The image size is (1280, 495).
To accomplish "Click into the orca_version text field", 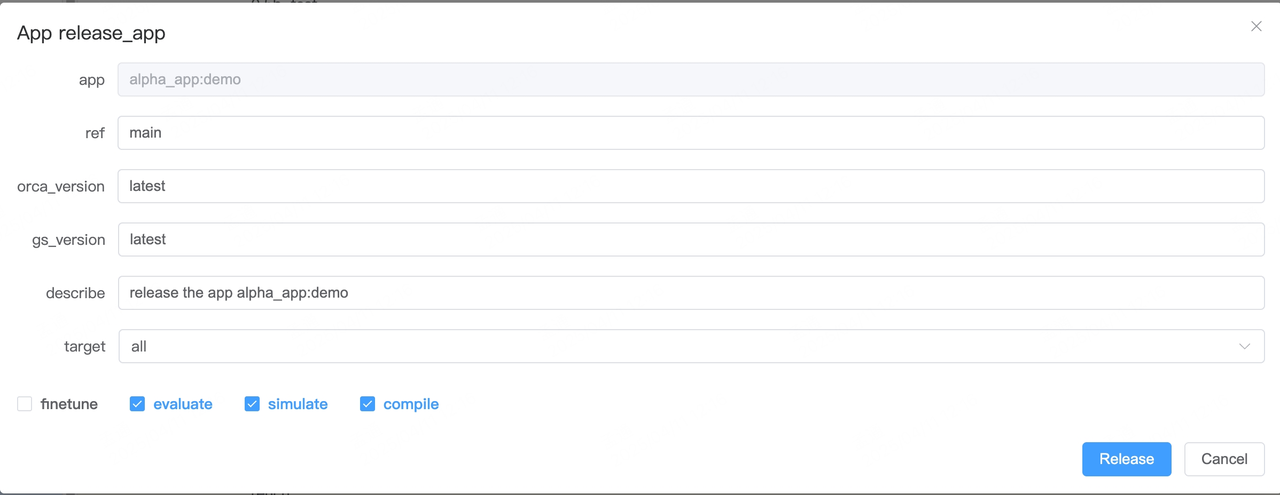I will point(690,186).
